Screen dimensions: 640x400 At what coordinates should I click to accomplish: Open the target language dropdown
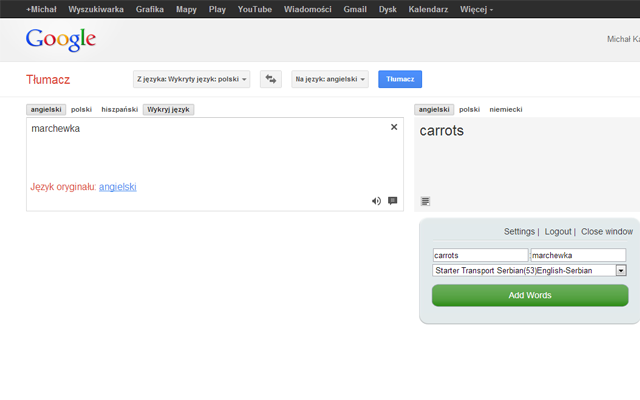tap(330, 79)
